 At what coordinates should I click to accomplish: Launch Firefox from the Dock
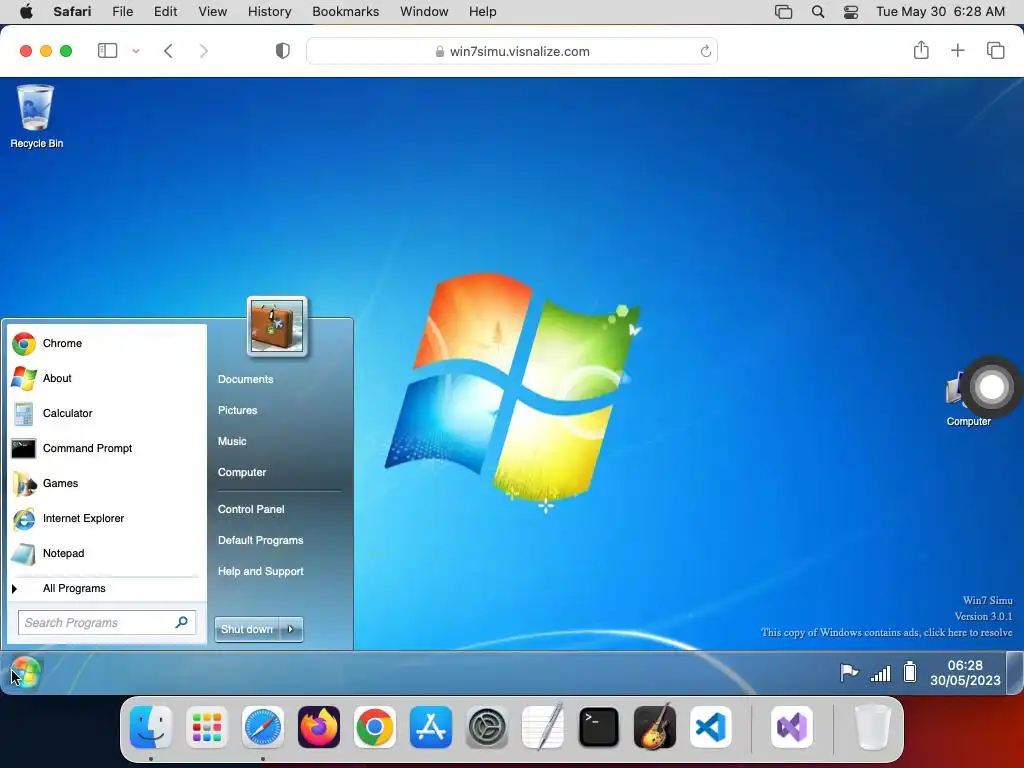click(319, 727)
